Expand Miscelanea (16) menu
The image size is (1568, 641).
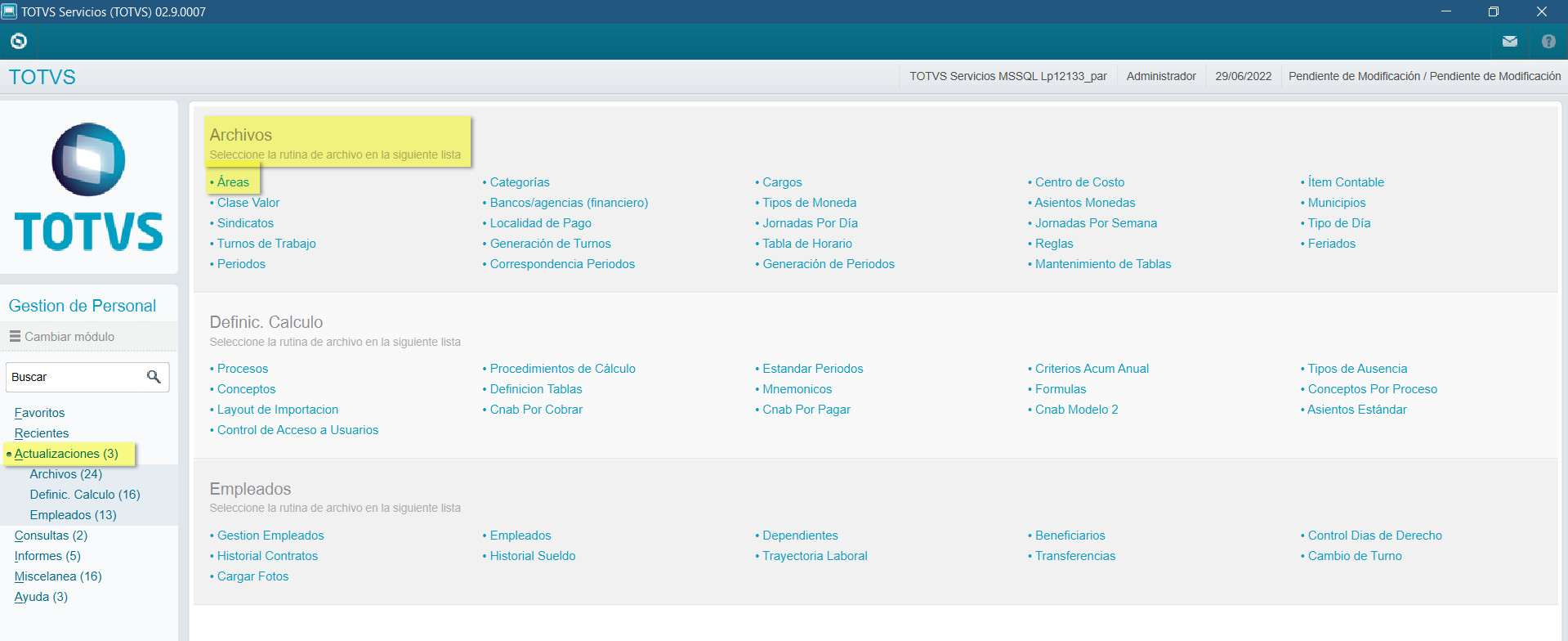(x=58, y=576)
